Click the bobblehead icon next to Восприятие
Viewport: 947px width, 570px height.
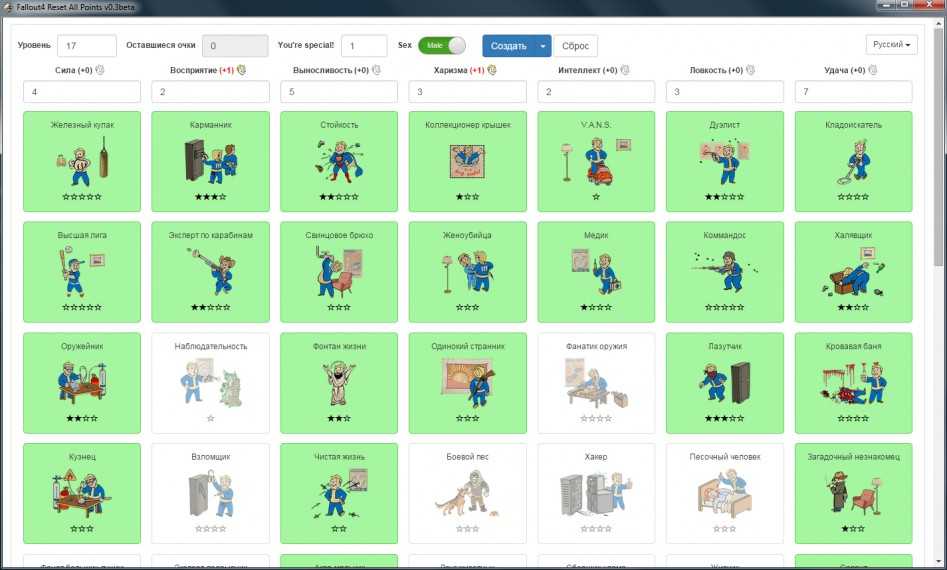pyautogui.click(x=241, y=71)
